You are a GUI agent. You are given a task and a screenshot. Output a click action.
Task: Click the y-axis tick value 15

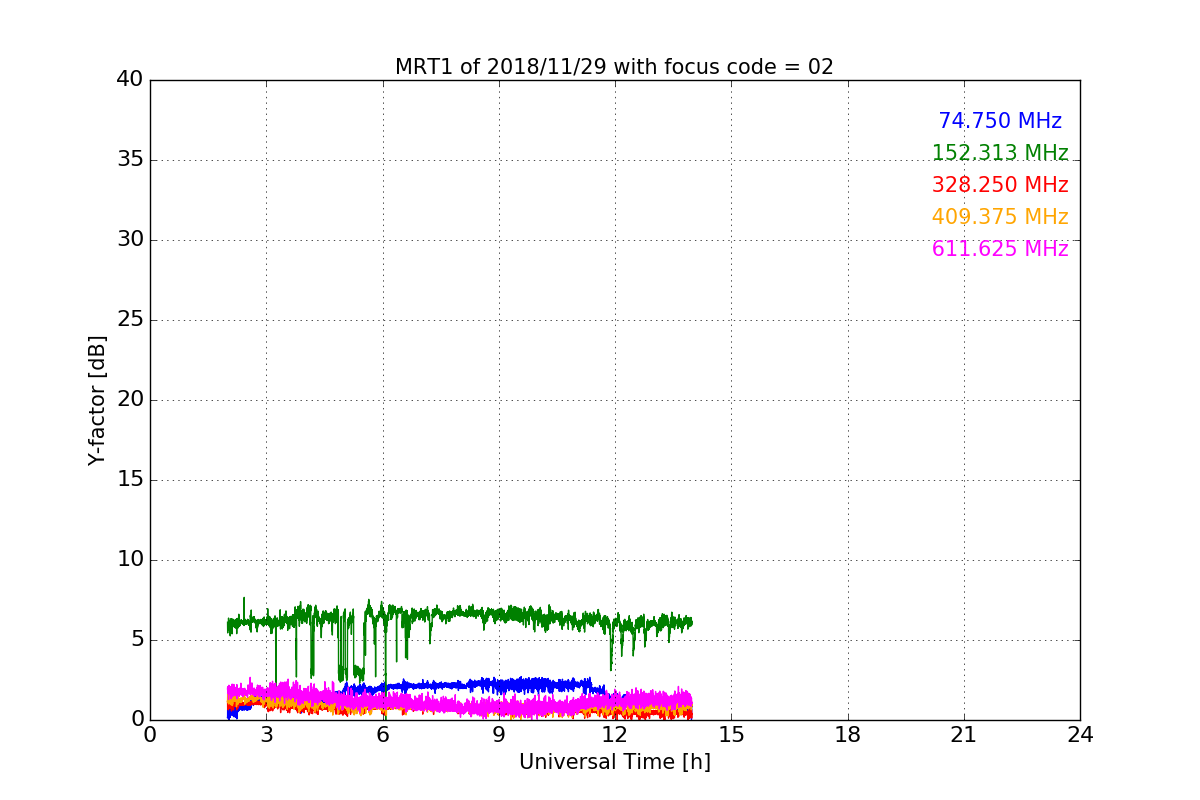point(130,480)
